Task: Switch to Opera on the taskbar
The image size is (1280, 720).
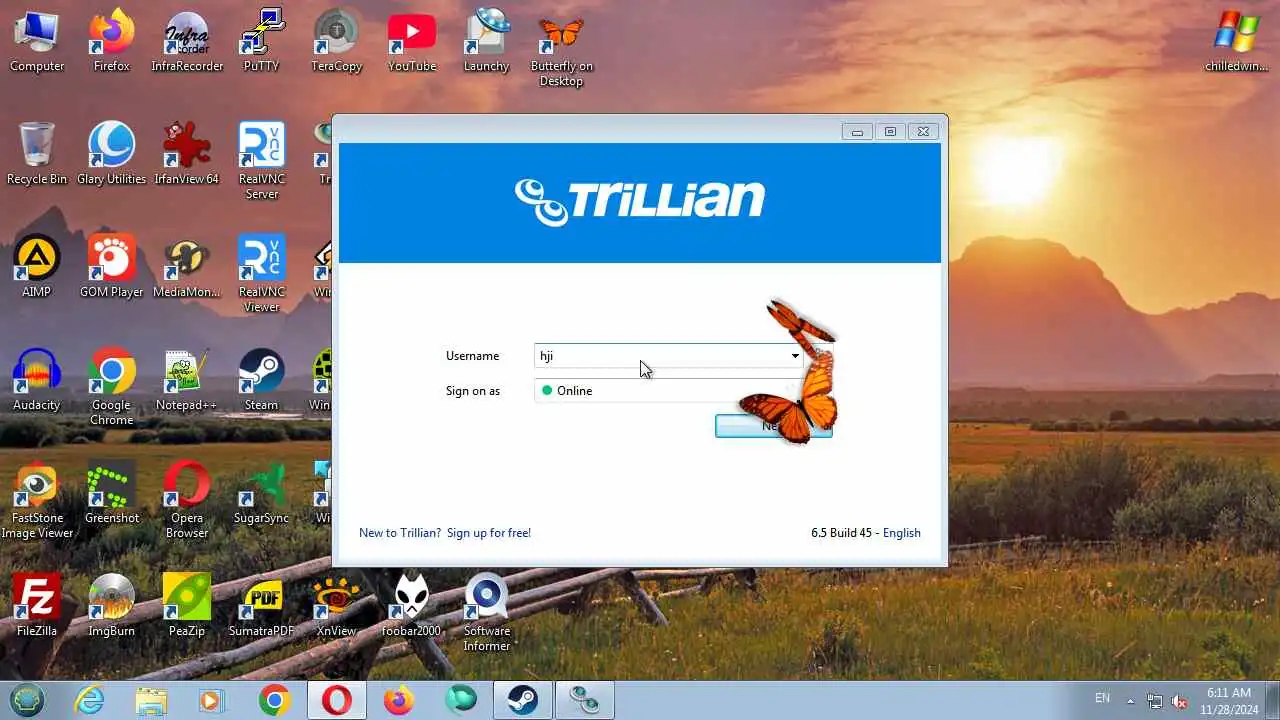Action: point(337,701)
